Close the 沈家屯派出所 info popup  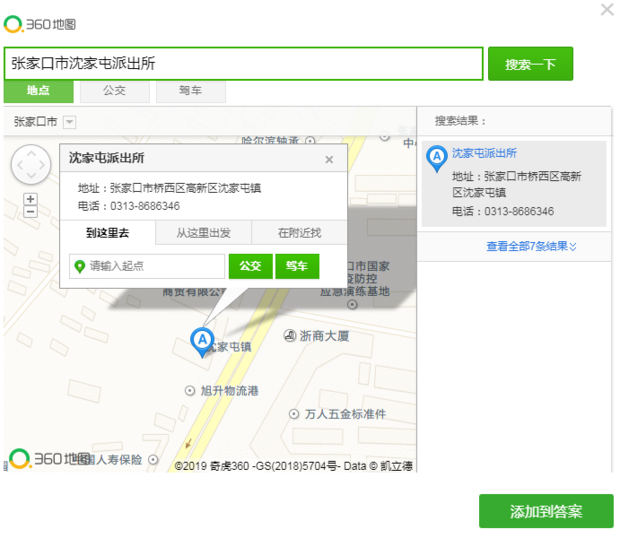click(x=329, y=160)
